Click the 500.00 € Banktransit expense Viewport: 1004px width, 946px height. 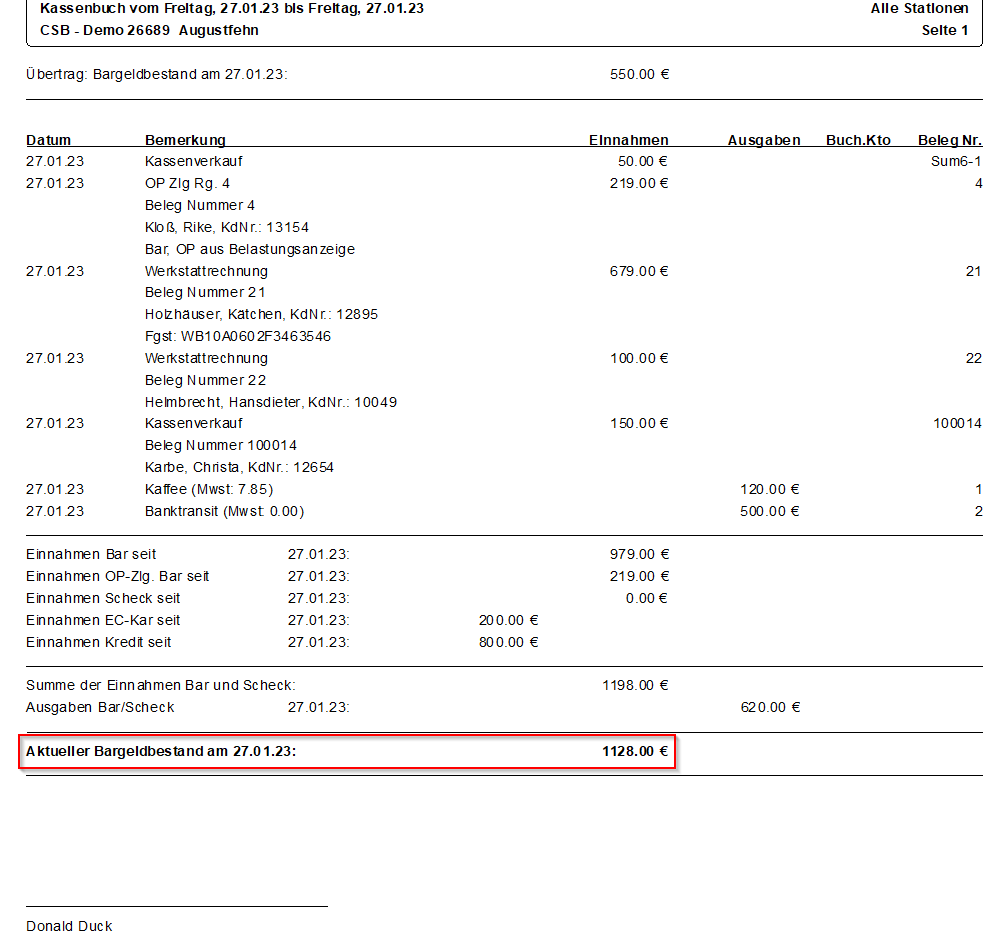770,512
